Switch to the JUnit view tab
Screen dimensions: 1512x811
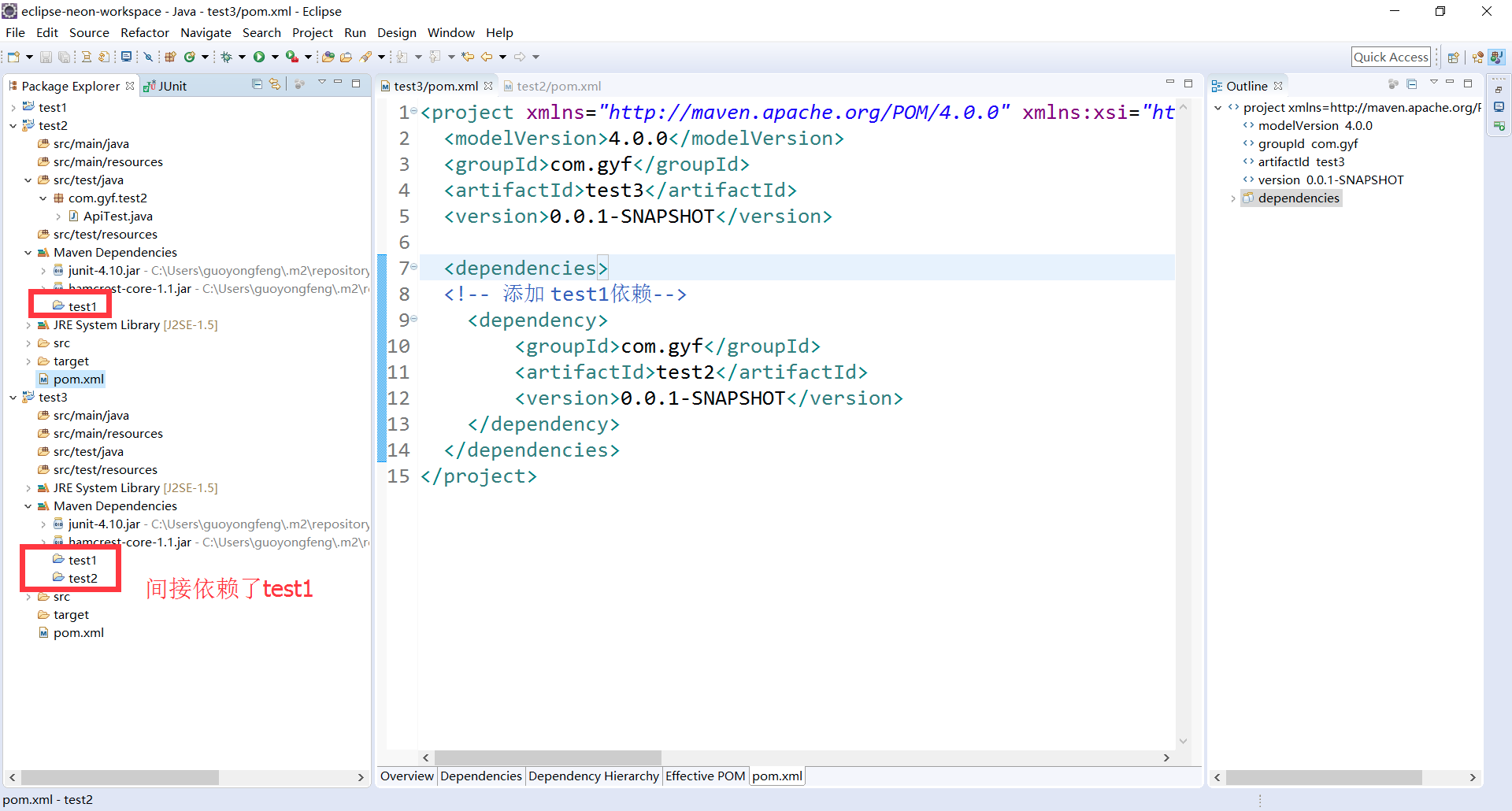click(x=165, y=86)
